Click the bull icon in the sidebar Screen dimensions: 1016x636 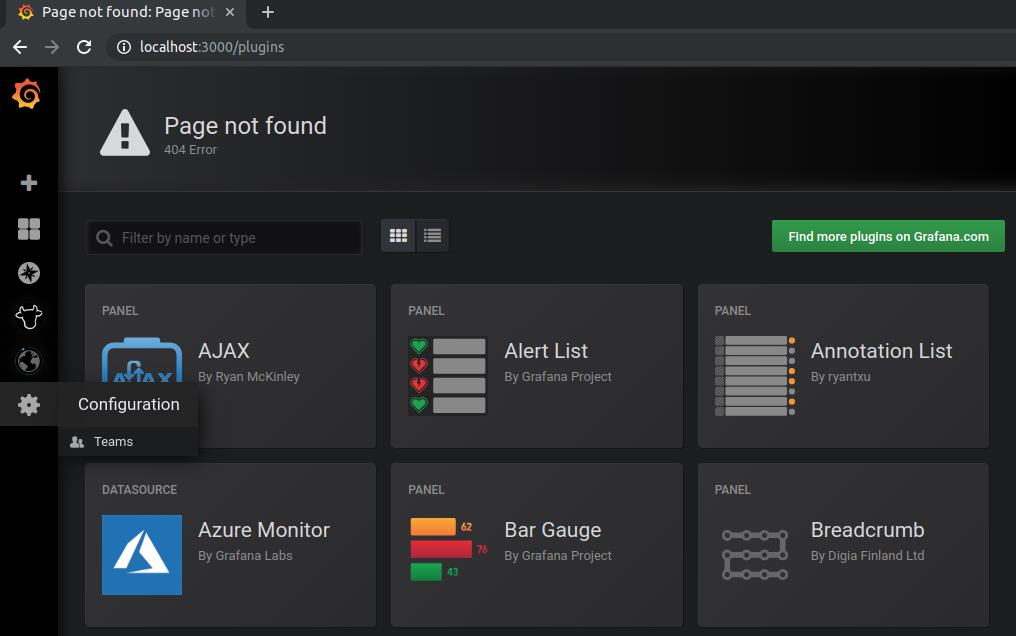click(x=28, y=317)
